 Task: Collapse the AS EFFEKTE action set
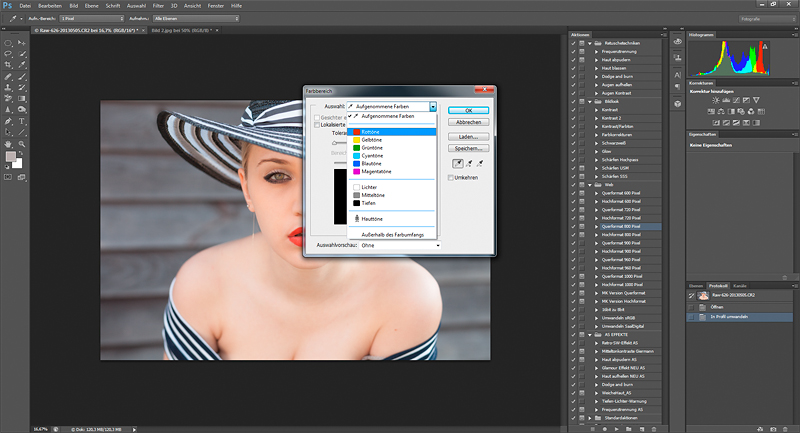pyautogui.click(x=590, y=335)
